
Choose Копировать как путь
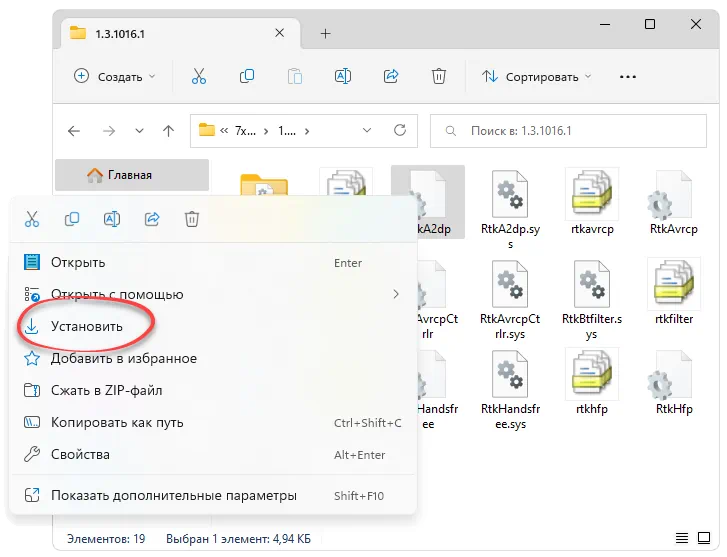[x=212, y=423]
